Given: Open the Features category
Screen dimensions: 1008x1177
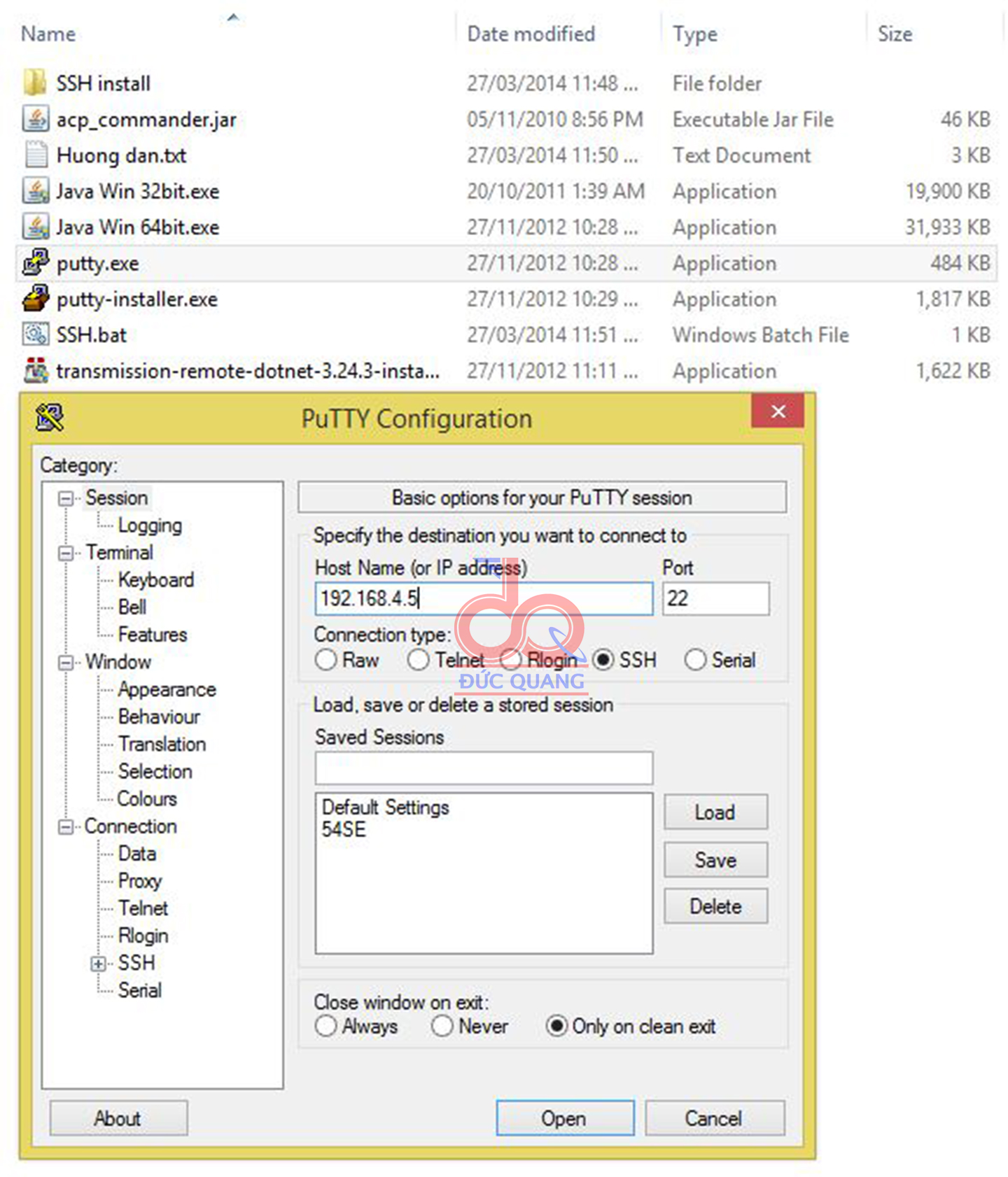Looking at the screenshot, I should [x=152, y=634].
